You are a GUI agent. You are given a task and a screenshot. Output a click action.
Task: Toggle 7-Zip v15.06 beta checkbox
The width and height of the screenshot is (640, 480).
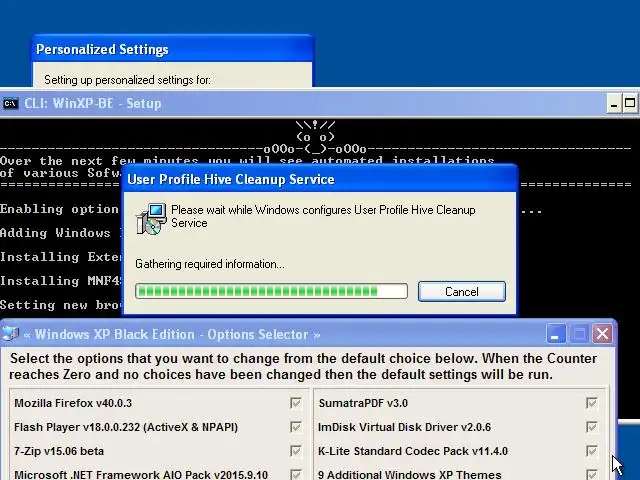[296, 451]
